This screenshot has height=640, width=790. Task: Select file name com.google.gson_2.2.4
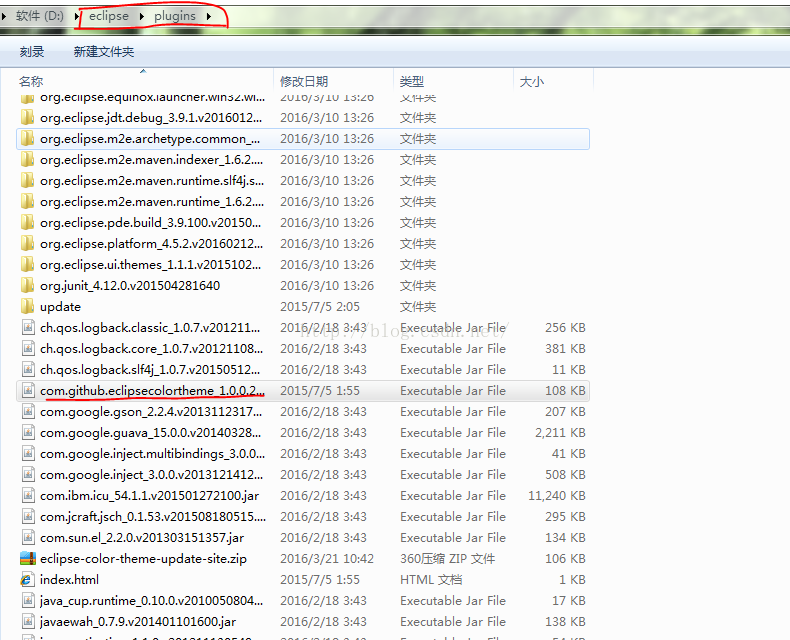(151, 412)
